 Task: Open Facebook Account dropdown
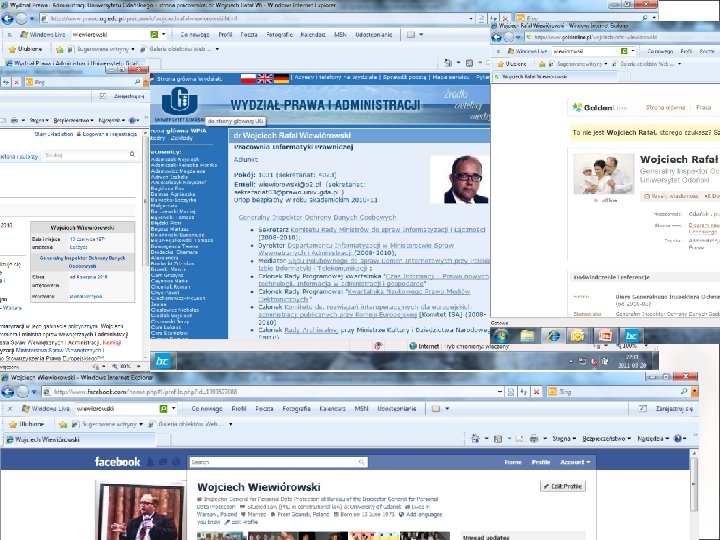575,462
